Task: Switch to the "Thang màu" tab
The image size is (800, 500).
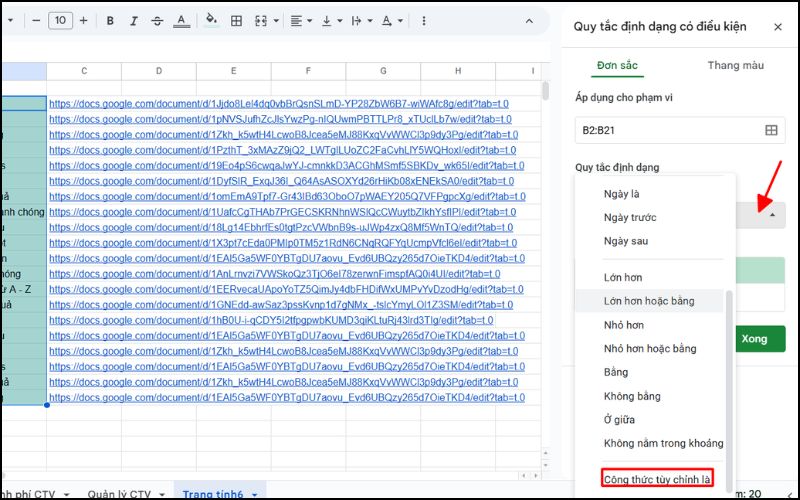Action: tap(735, 65)
